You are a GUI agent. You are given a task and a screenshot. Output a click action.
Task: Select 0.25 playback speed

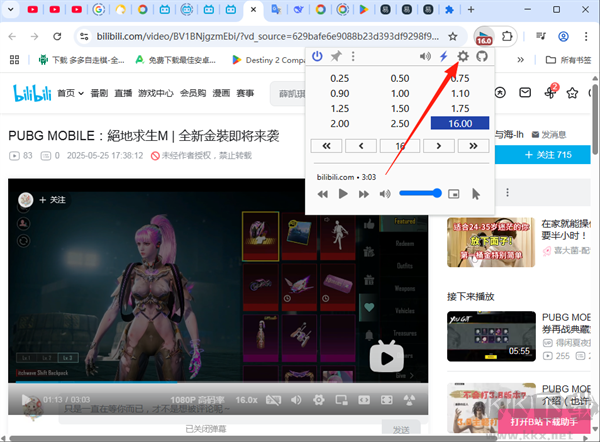pyautogui.click(x=340, y=78)
